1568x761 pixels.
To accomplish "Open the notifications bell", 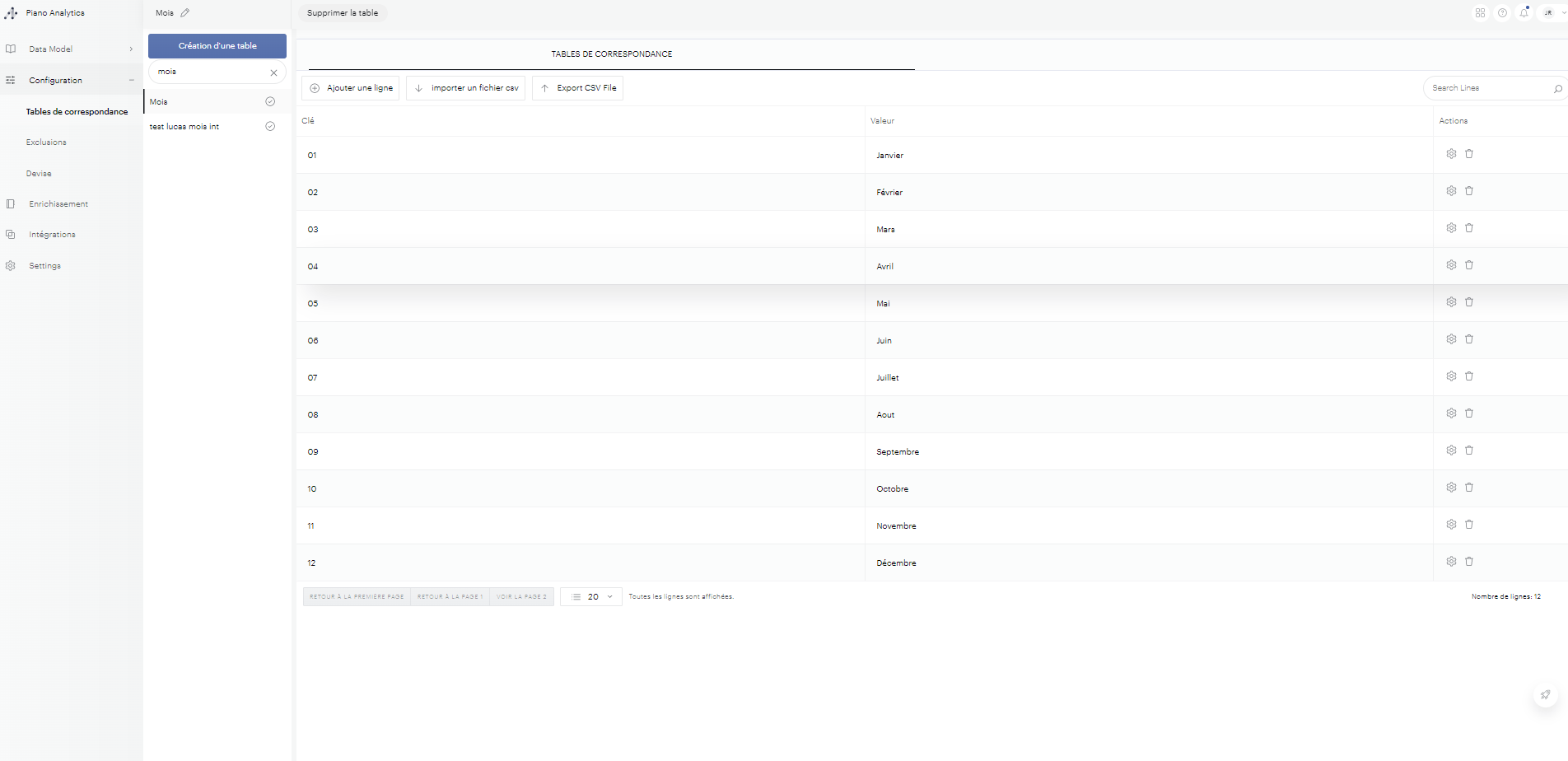I will tap(1524, 13).
